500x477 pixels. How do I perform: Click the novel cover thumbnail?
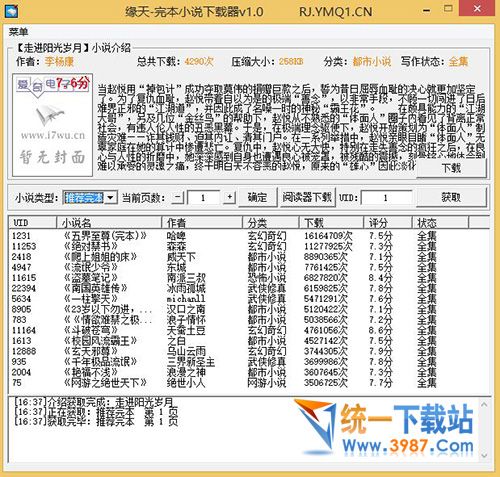tap(52, 125)
